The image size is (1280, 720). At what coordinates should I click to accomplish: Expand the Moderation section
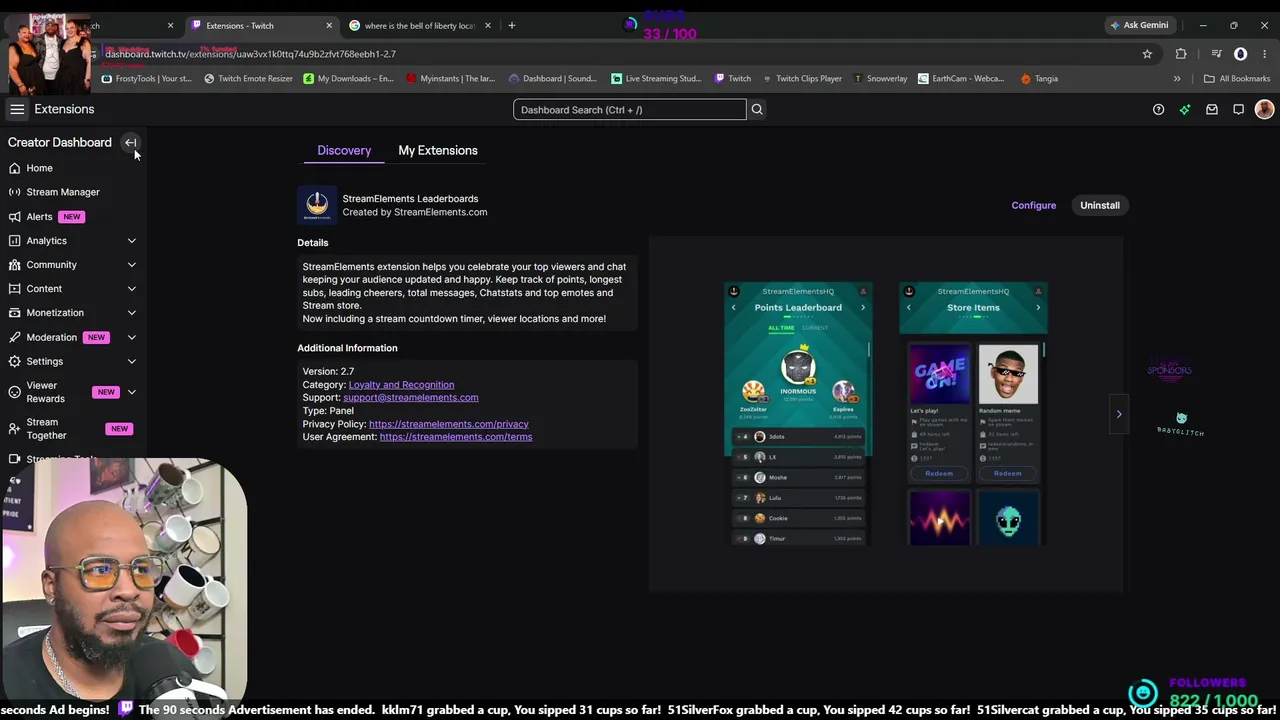(131, 337)
